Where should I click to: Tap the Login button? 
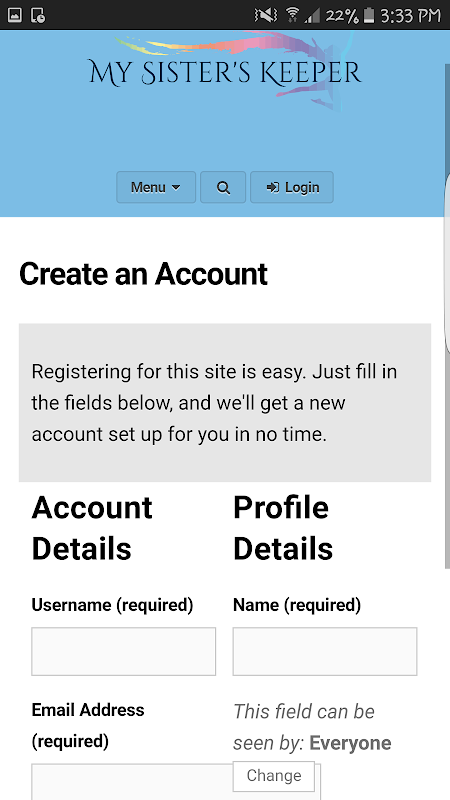292,187
